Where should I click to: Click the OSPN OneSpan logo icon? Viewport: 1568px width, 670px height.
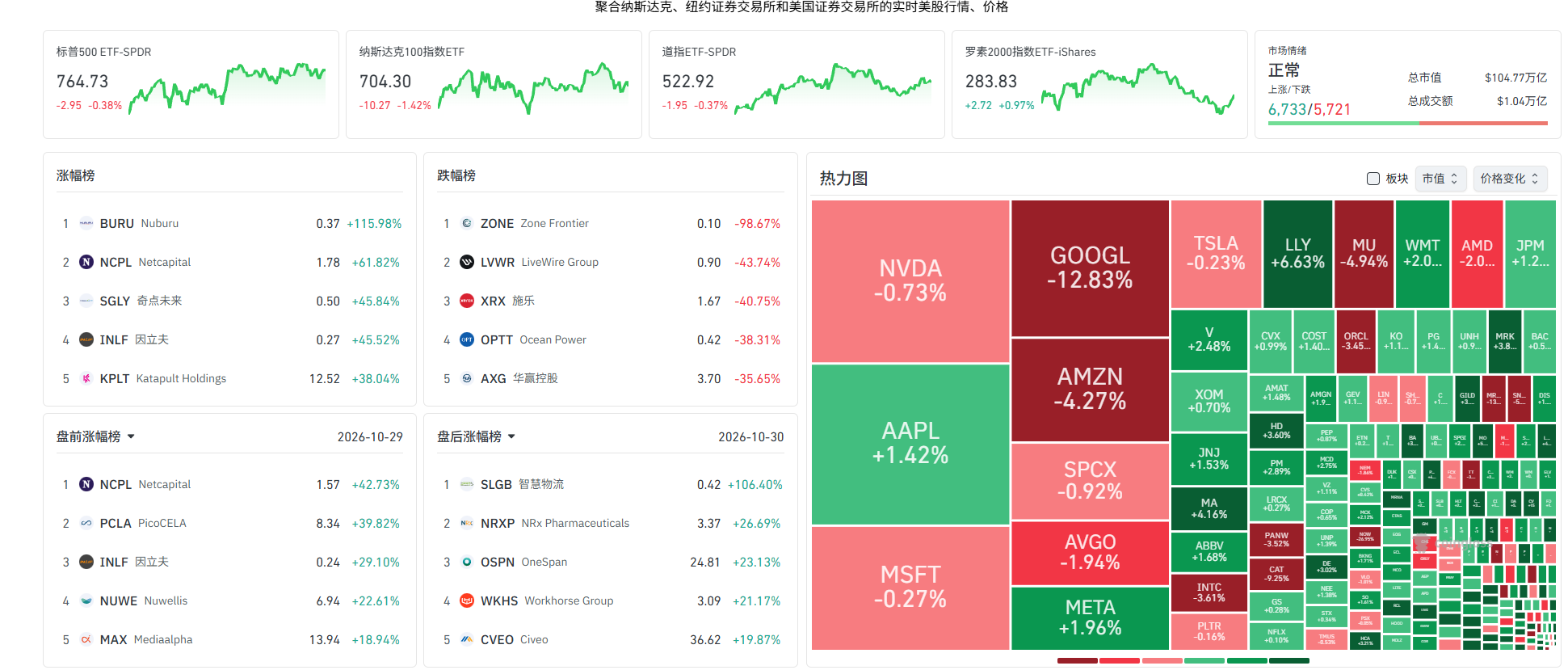467,563
